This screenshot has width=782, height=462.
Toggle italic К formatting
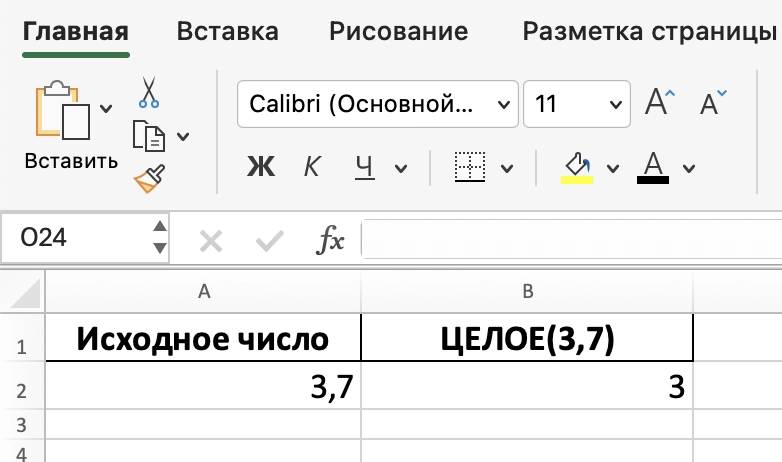(x=312, y=166)
